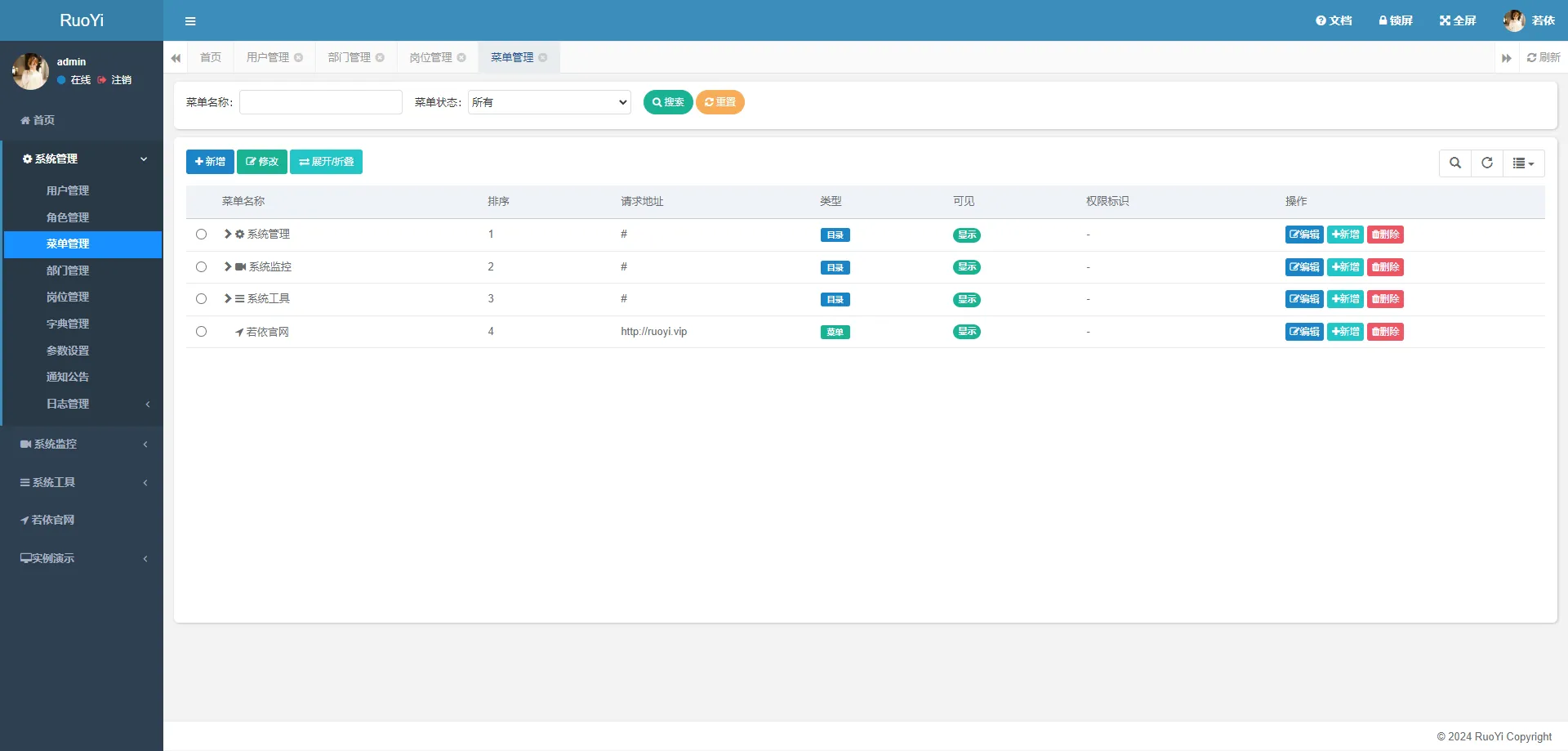Switch to the 岗位管理 tab
This screenshot has height=751, width=1568.
point(430,57)
